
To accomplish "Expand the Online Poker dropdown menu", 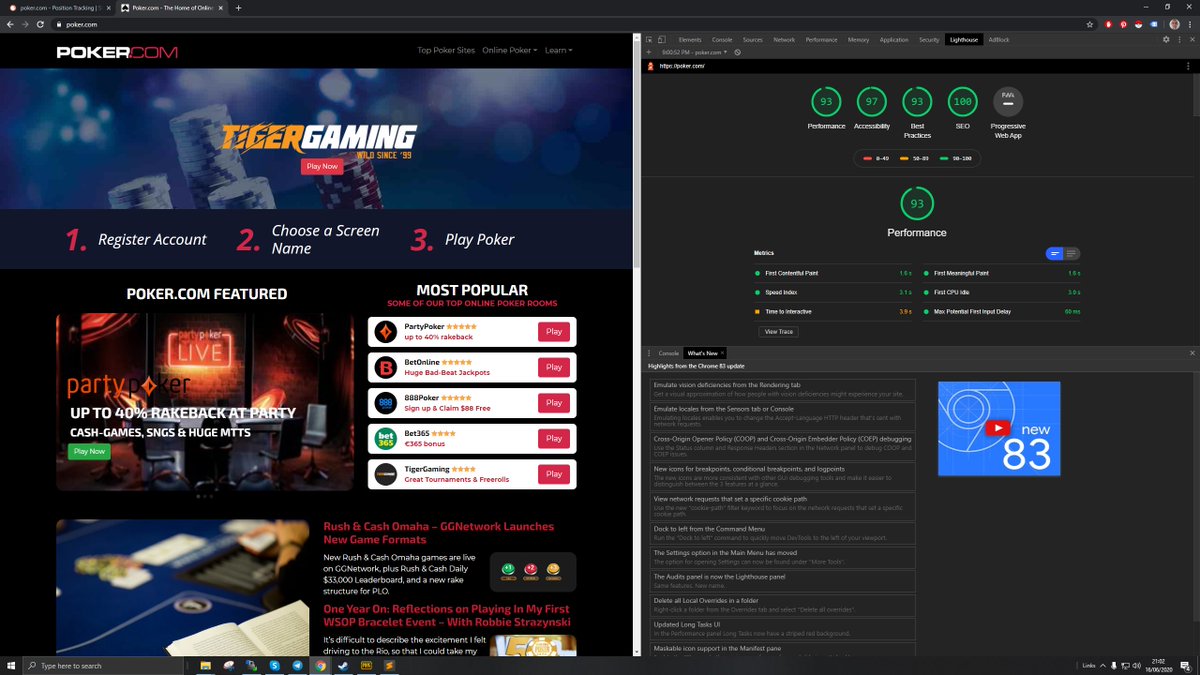I will coord(509,50).
